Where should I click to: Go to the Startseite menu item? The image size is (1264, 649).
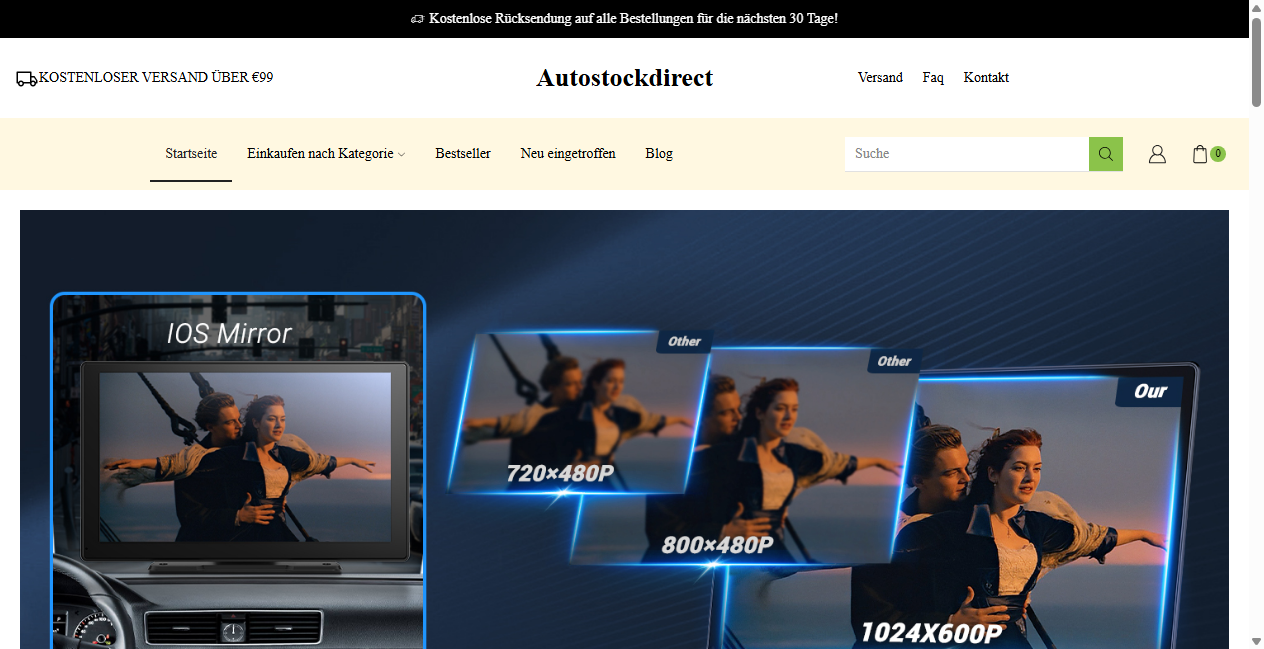point(191,154)
